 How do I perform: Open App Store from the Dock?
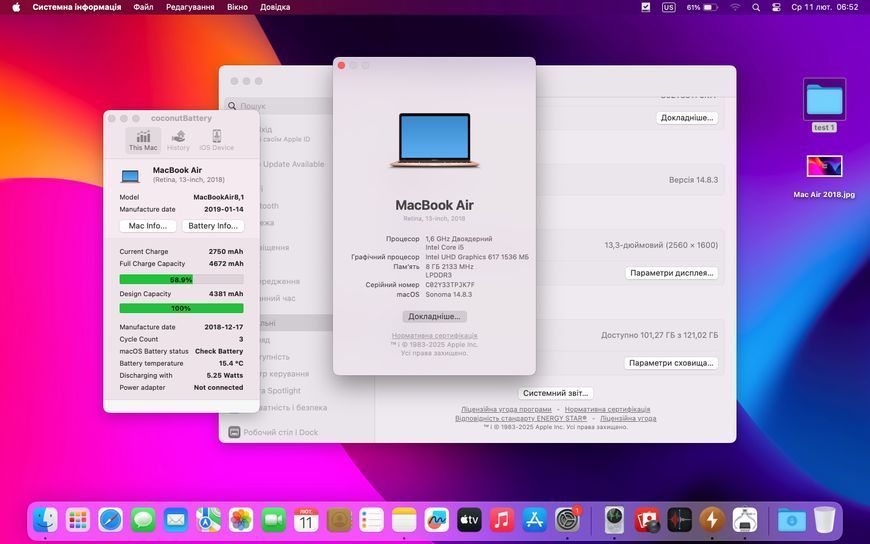[x=534, y=520]
